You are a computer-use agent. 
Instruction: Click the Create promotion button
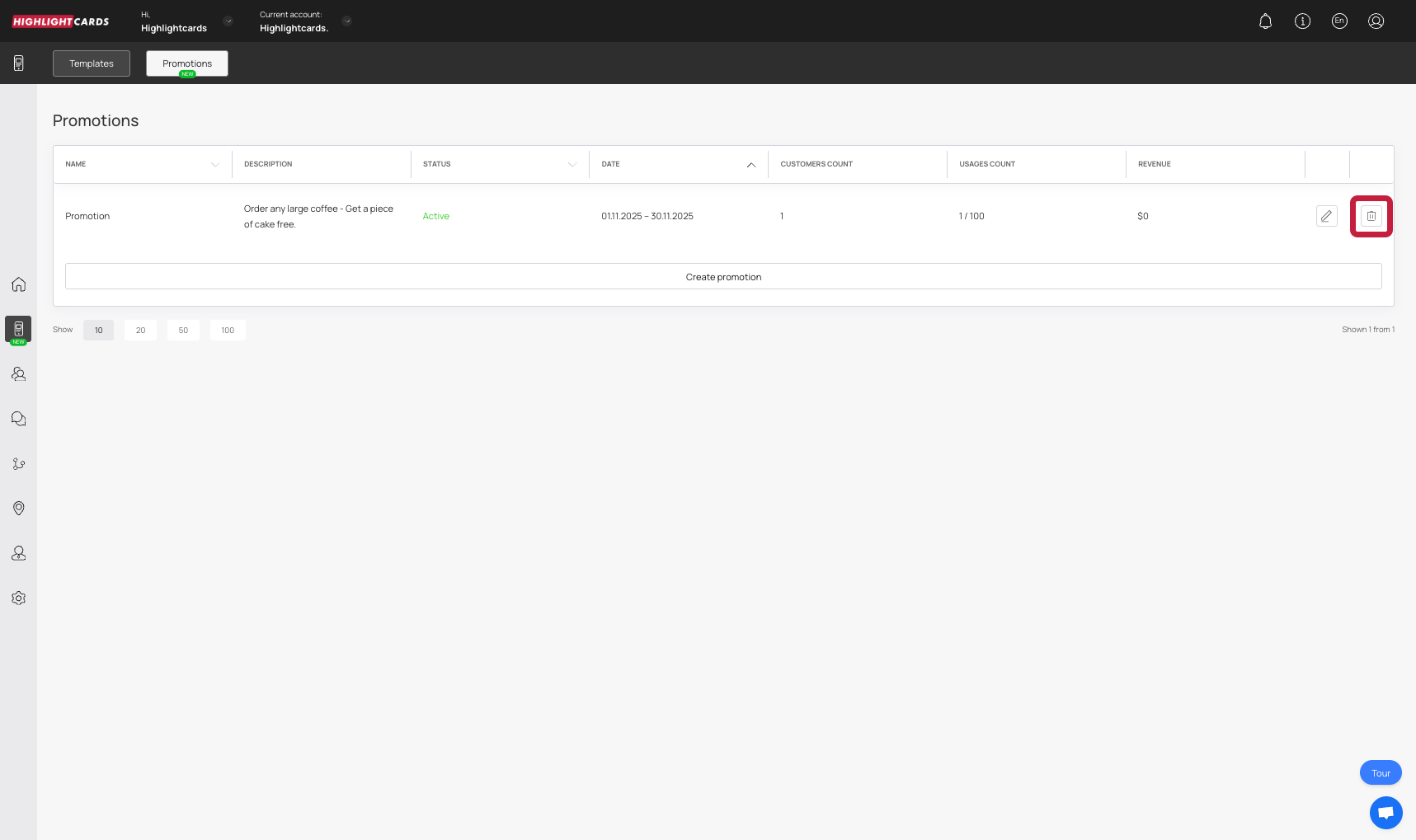723,277
